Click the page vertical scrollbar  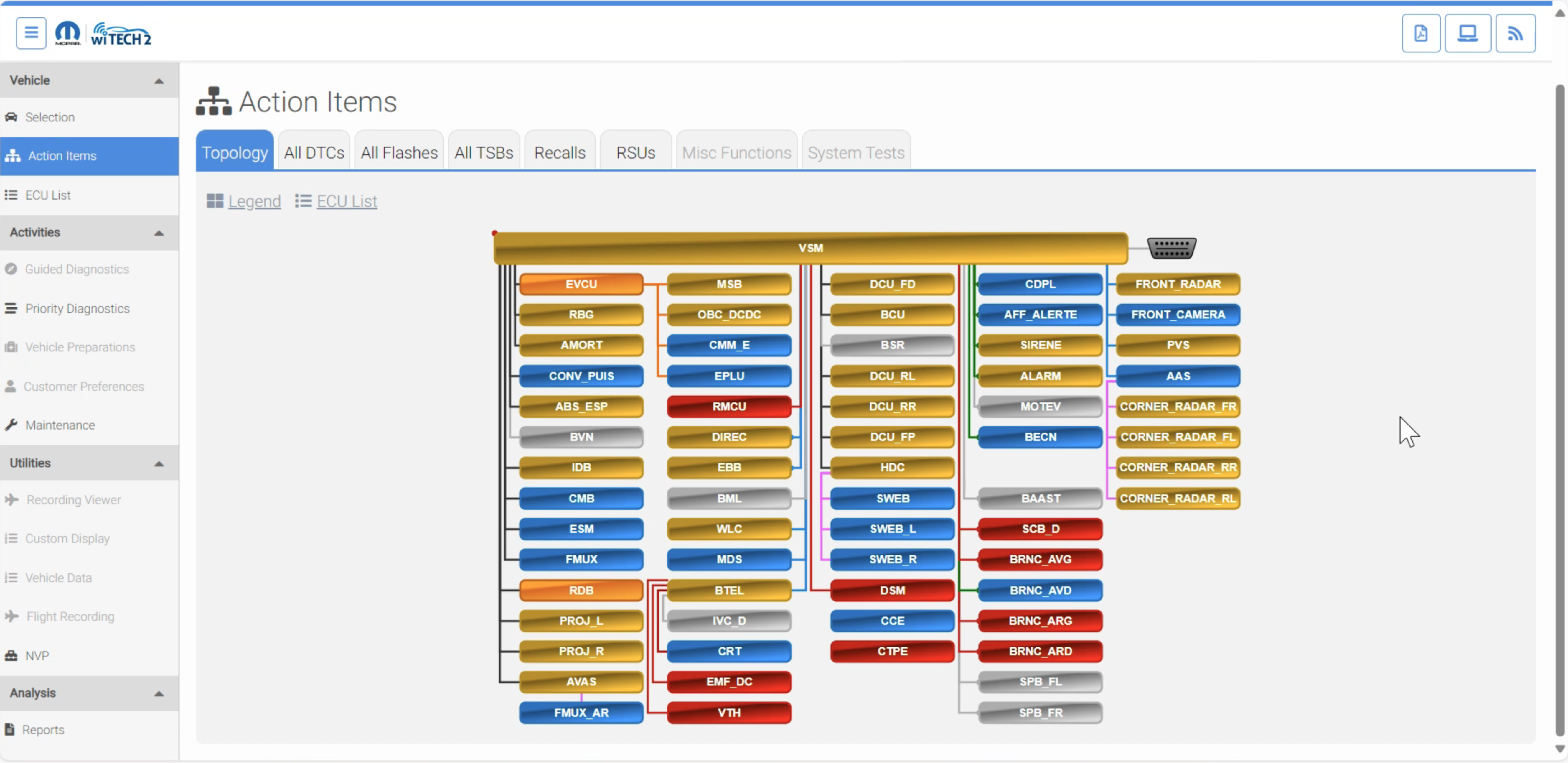click(x=1559, y=411)
